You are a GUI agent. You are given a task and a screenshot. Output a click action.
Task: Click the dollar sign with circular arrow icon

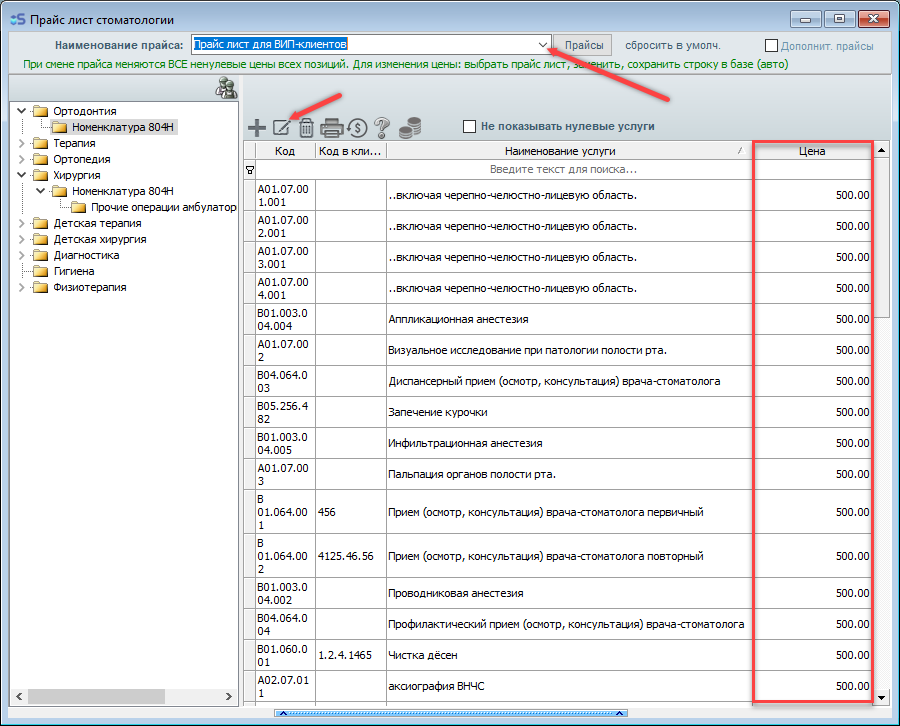(x=357, y=127)
